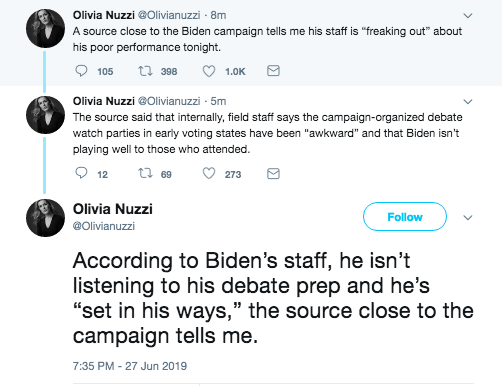Screen dimensions: 502x386
Task: Like the tweet with 273 likes
Action: pyautogui.click(x=209, y=174)
